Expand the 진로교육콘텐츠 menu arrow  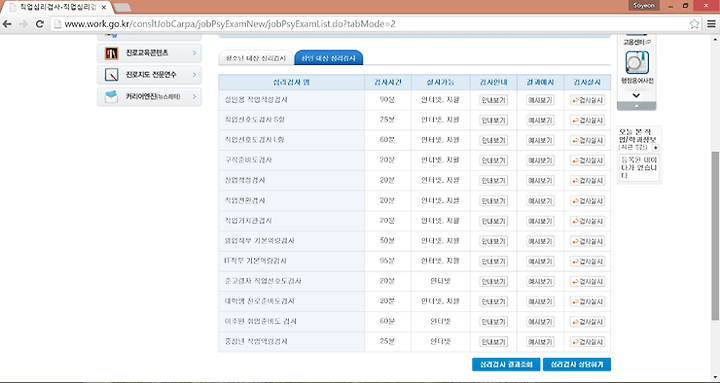click(194, 53)
